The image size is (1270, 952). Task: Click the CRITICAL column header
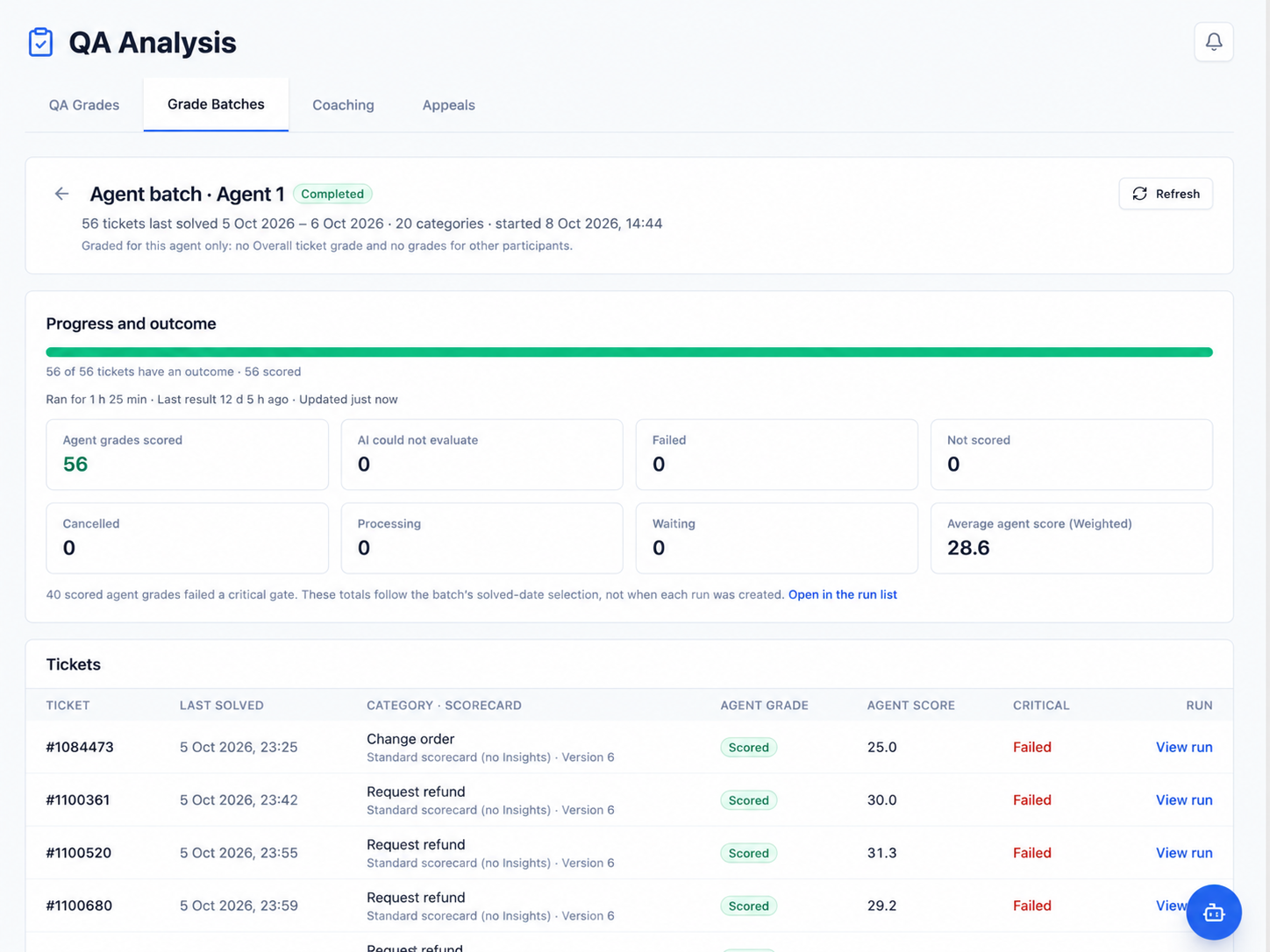click(x=1041, y=706)
